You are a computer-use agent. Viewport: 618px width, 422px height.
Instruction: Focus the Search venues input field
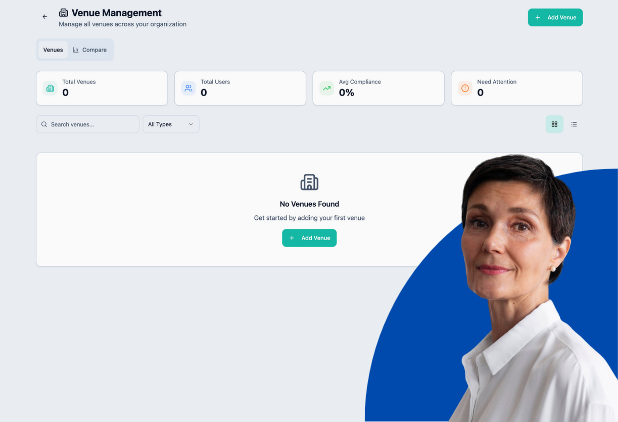click(x=92, y=124)
